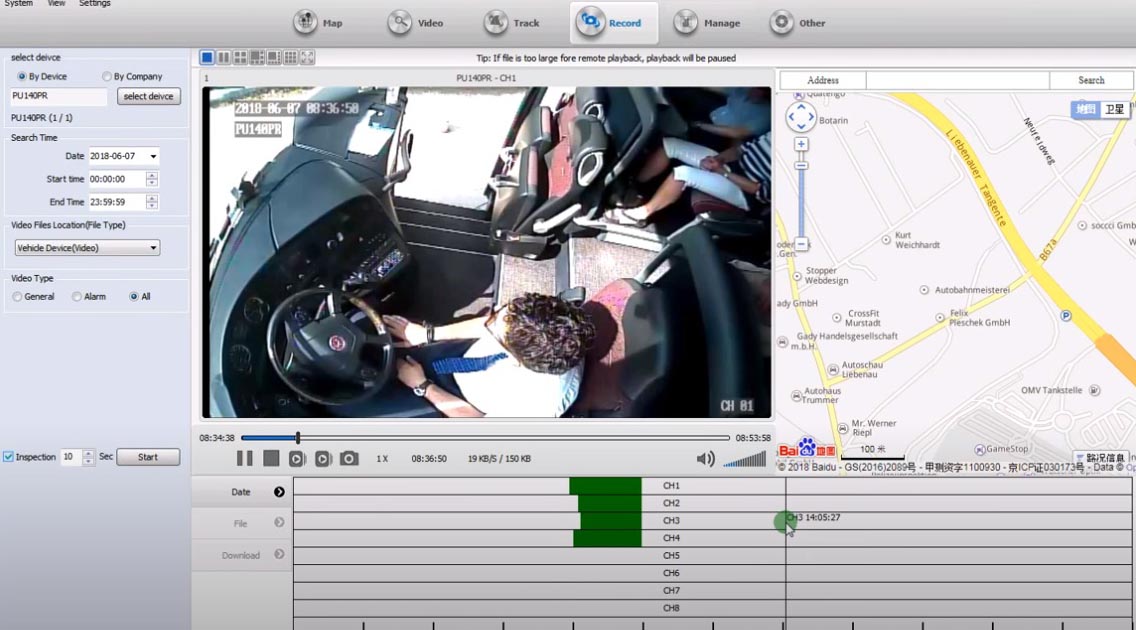
Task: Click the slow playback icon
Action: pyautogui.click(x=297, y=458)
